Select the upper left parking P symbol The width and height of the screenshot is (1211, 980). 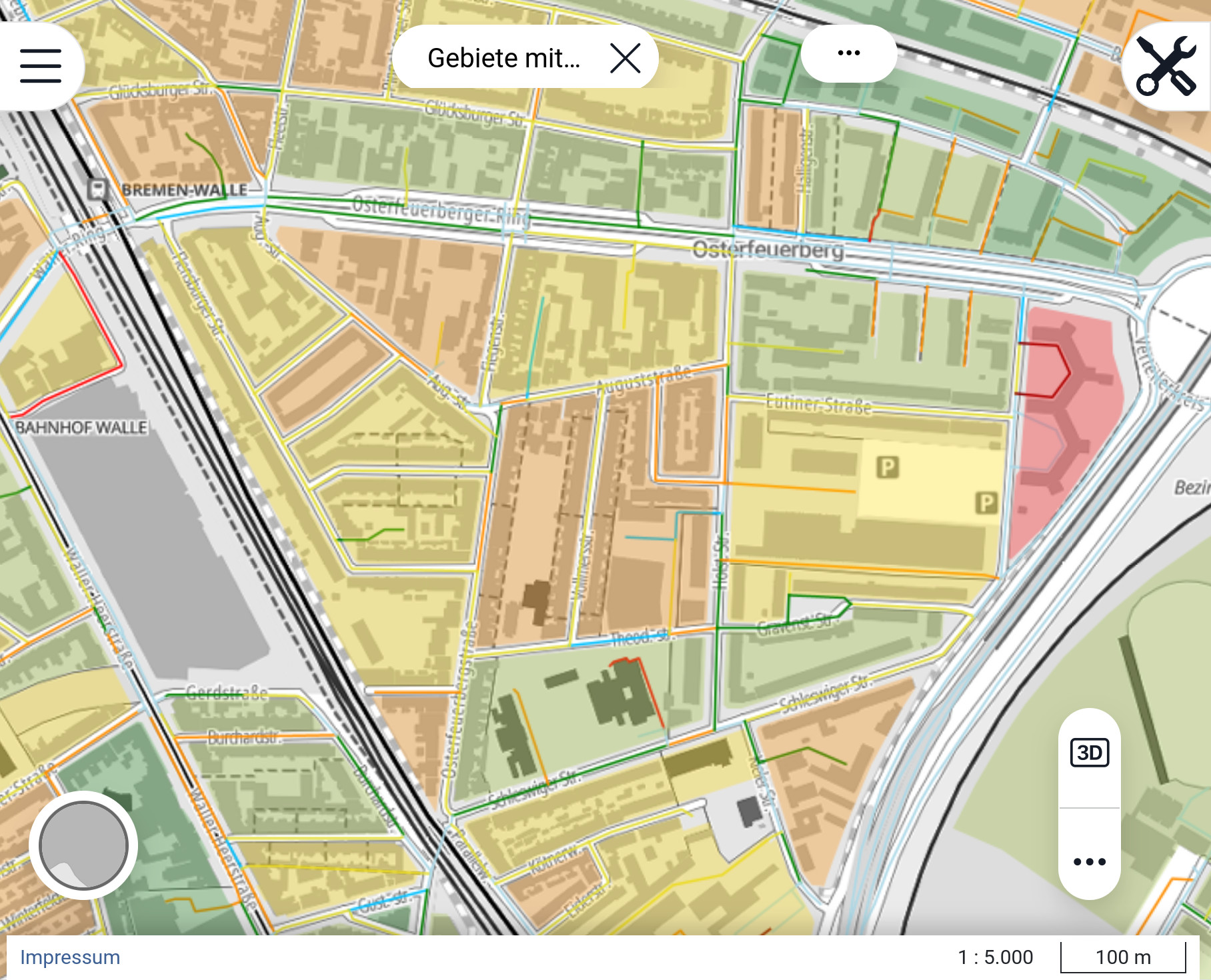(x=887, y=467)
